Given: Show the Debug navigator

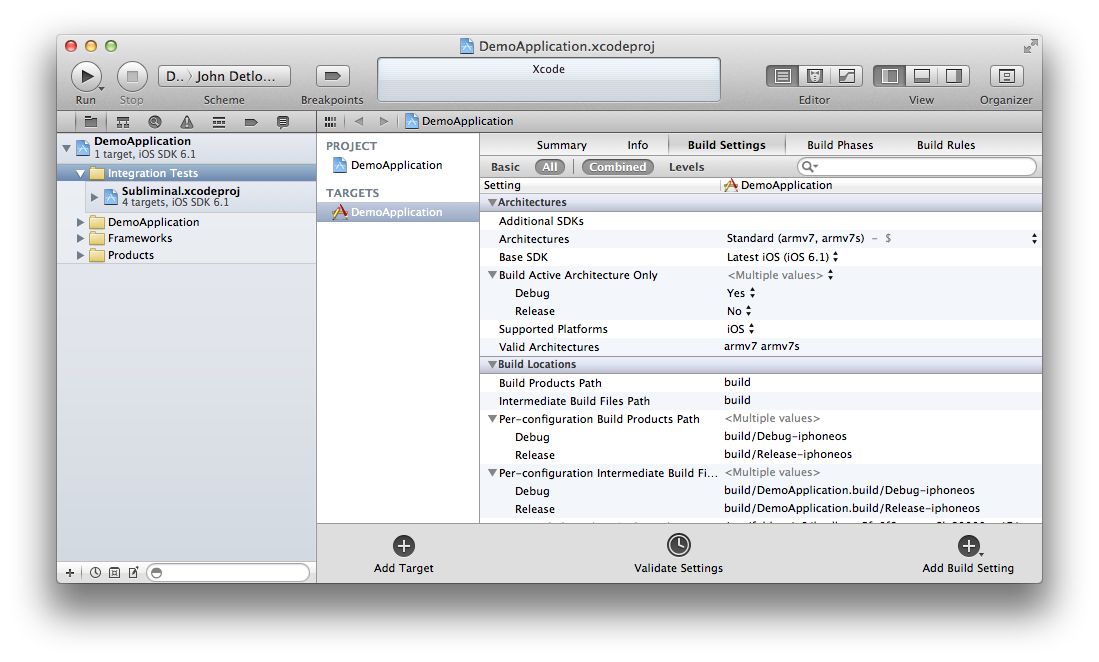Looking at the screenshot, I should tap(219, 122).
